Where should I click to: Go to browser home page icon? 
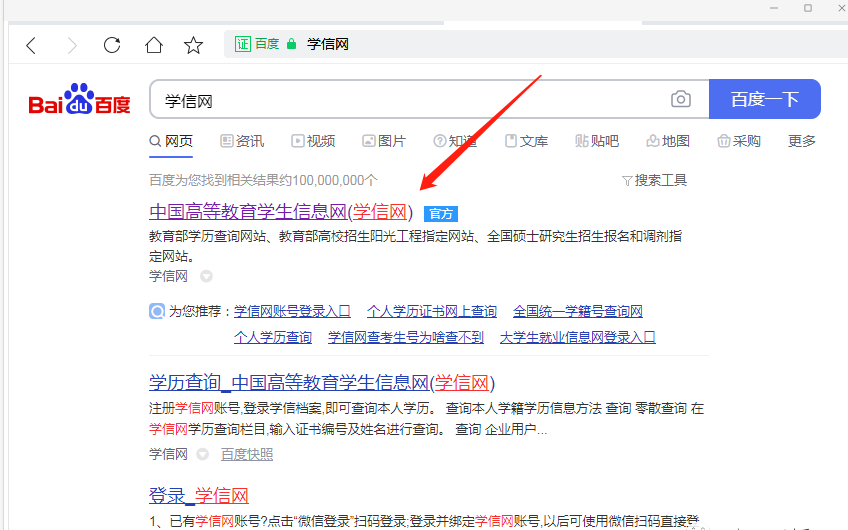point(153,45)
